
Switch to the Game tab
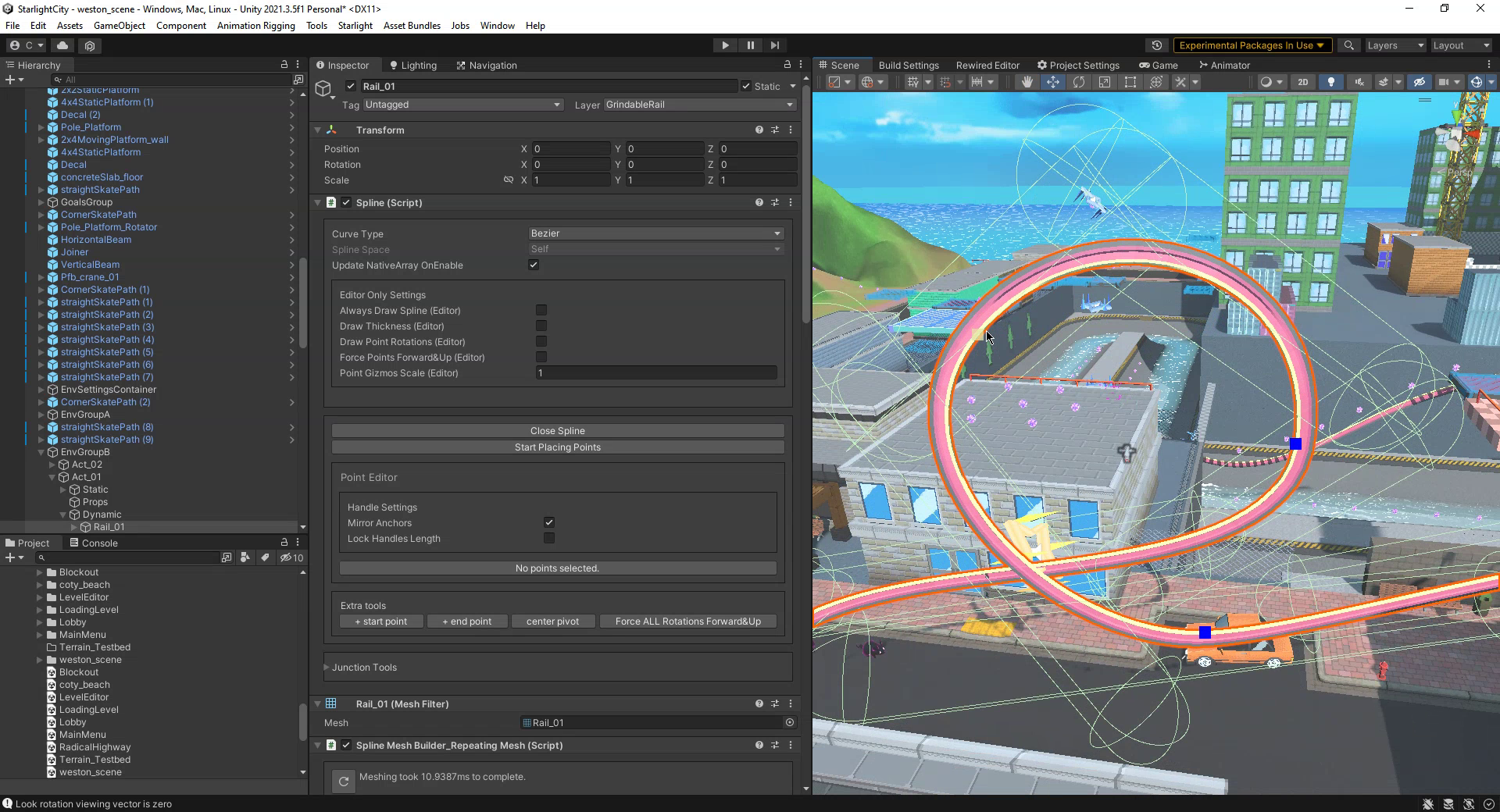(1159, 65)
